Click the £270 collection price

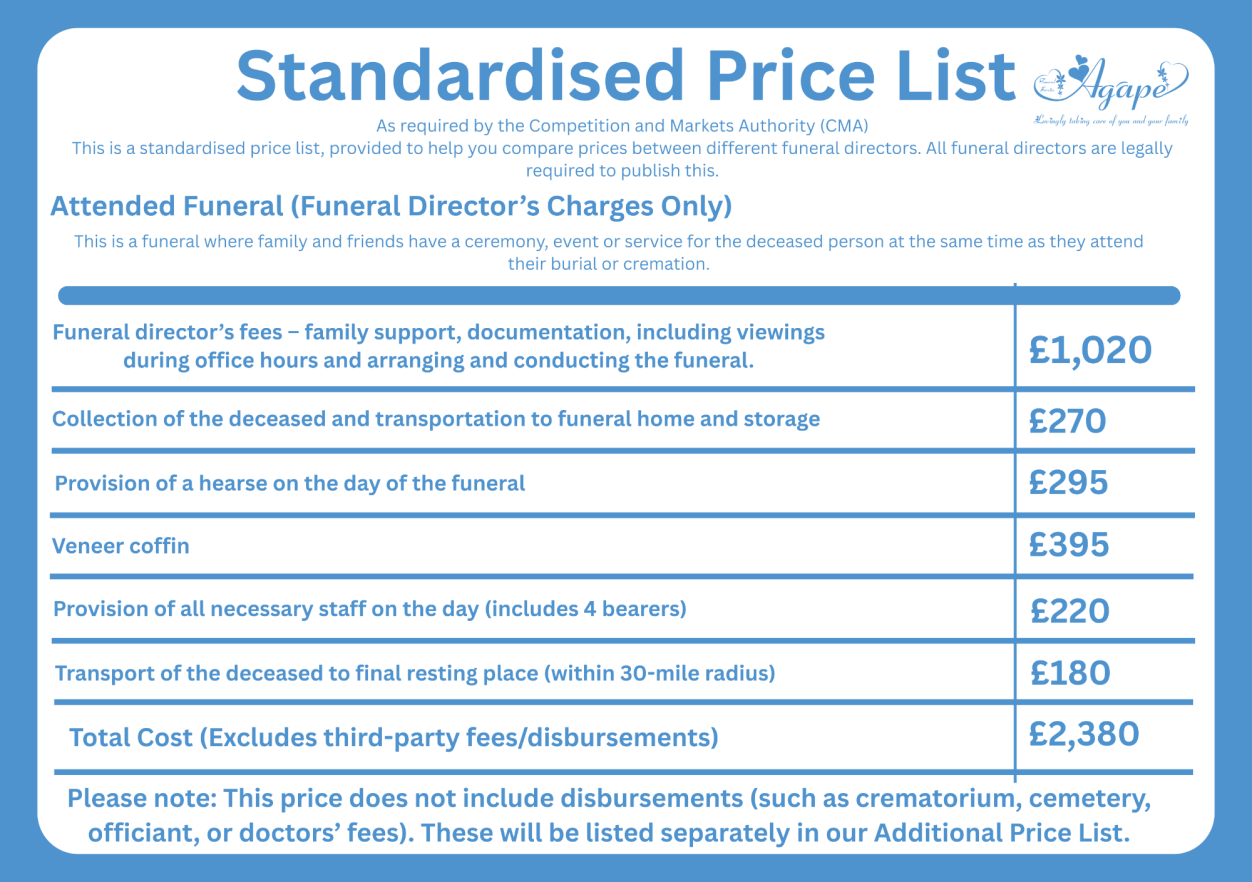(1068, 421)
